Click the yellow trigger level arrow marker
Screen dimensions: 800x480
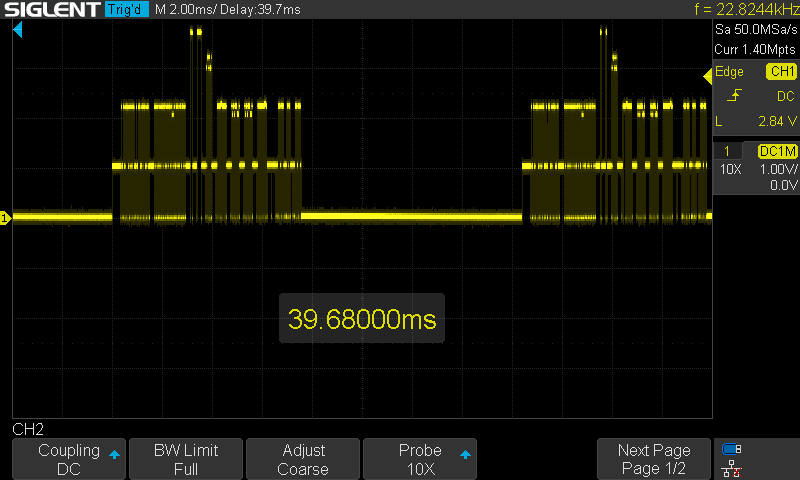point(708,77)
